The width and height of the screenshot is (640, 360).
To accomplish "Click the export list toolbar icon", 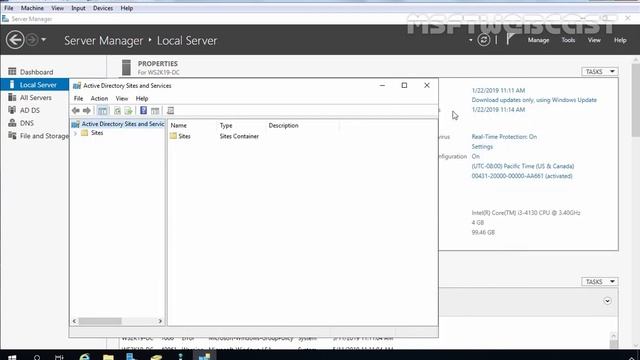I will point(129,111).
